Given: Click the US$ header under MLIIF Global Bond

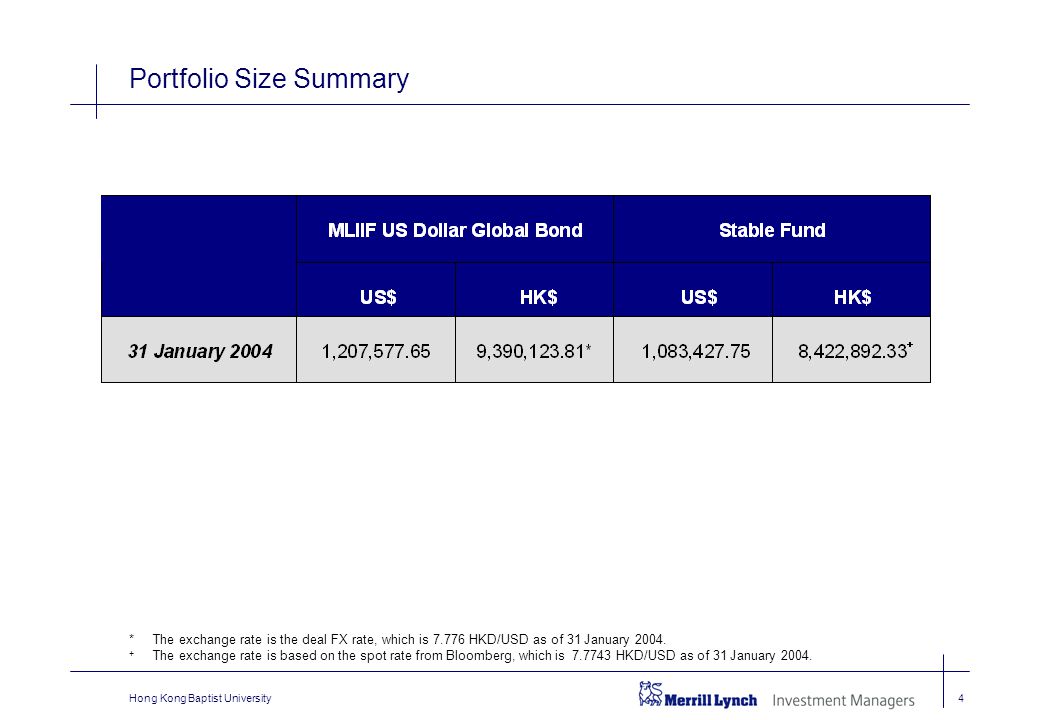Looking at the screenshot, I should click(378, 297).
